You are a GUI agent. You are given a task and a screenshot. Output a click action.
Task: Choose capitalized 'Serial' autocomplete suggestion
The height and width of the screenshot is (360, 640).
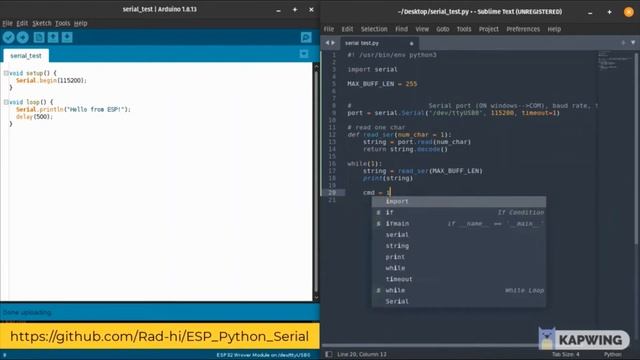tap(459, 301)
